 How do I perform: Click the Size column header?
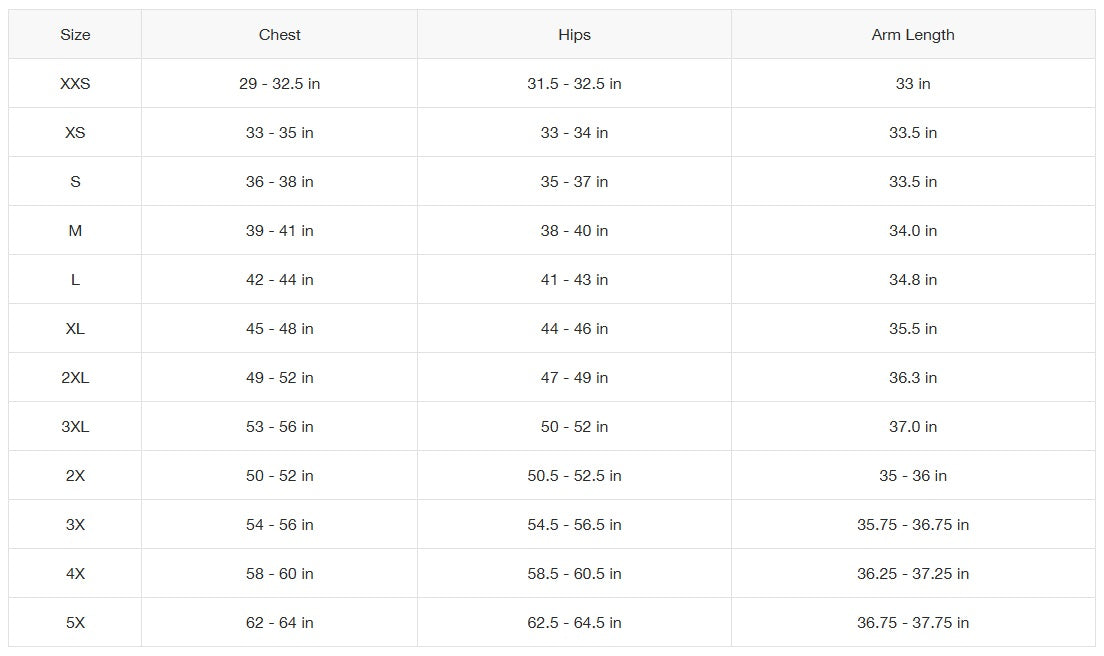click(75, 35)
